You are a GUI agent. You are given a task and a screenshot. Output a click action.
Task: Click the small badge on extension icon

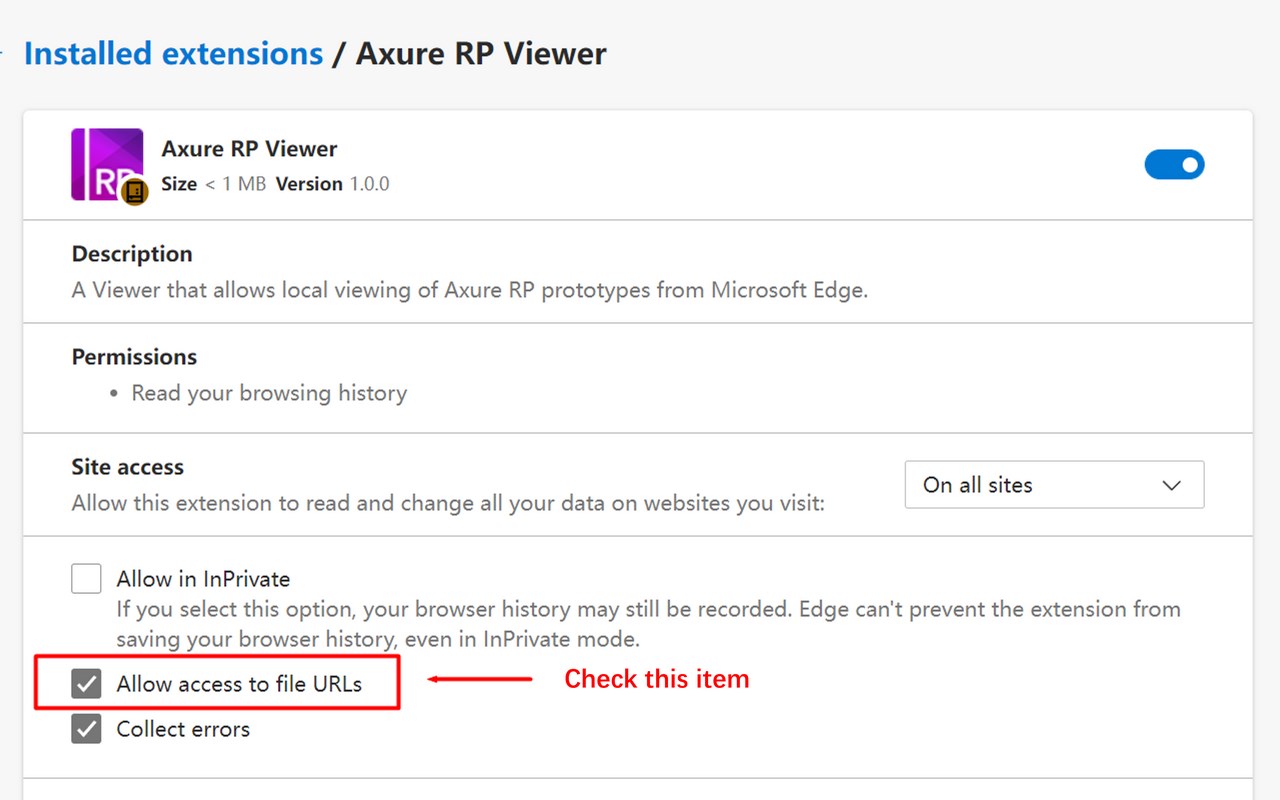pyautogui.click(x=135, y=192)
